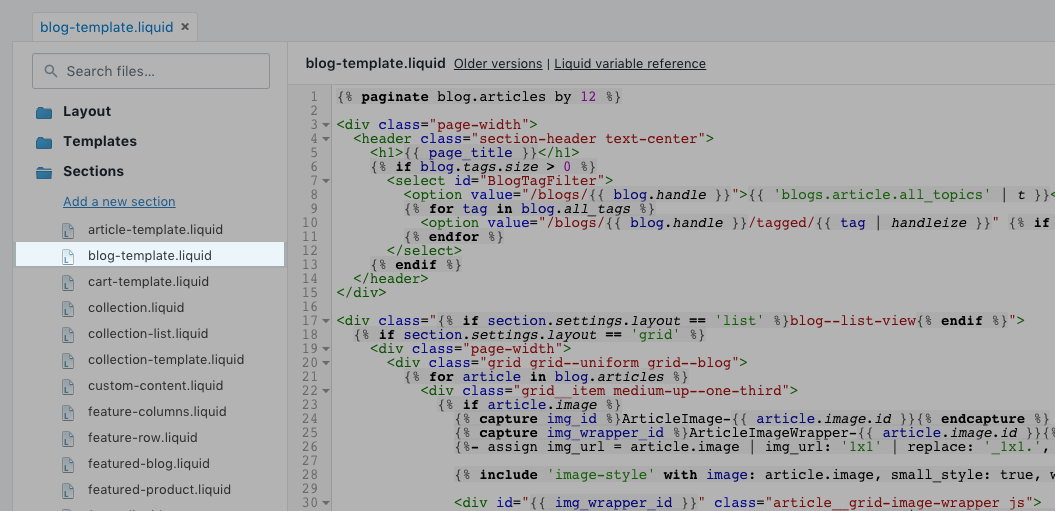This screenshot has height=511, width=1055.
Task: Open featured-product.liquid file
Action: coord(159,489)
